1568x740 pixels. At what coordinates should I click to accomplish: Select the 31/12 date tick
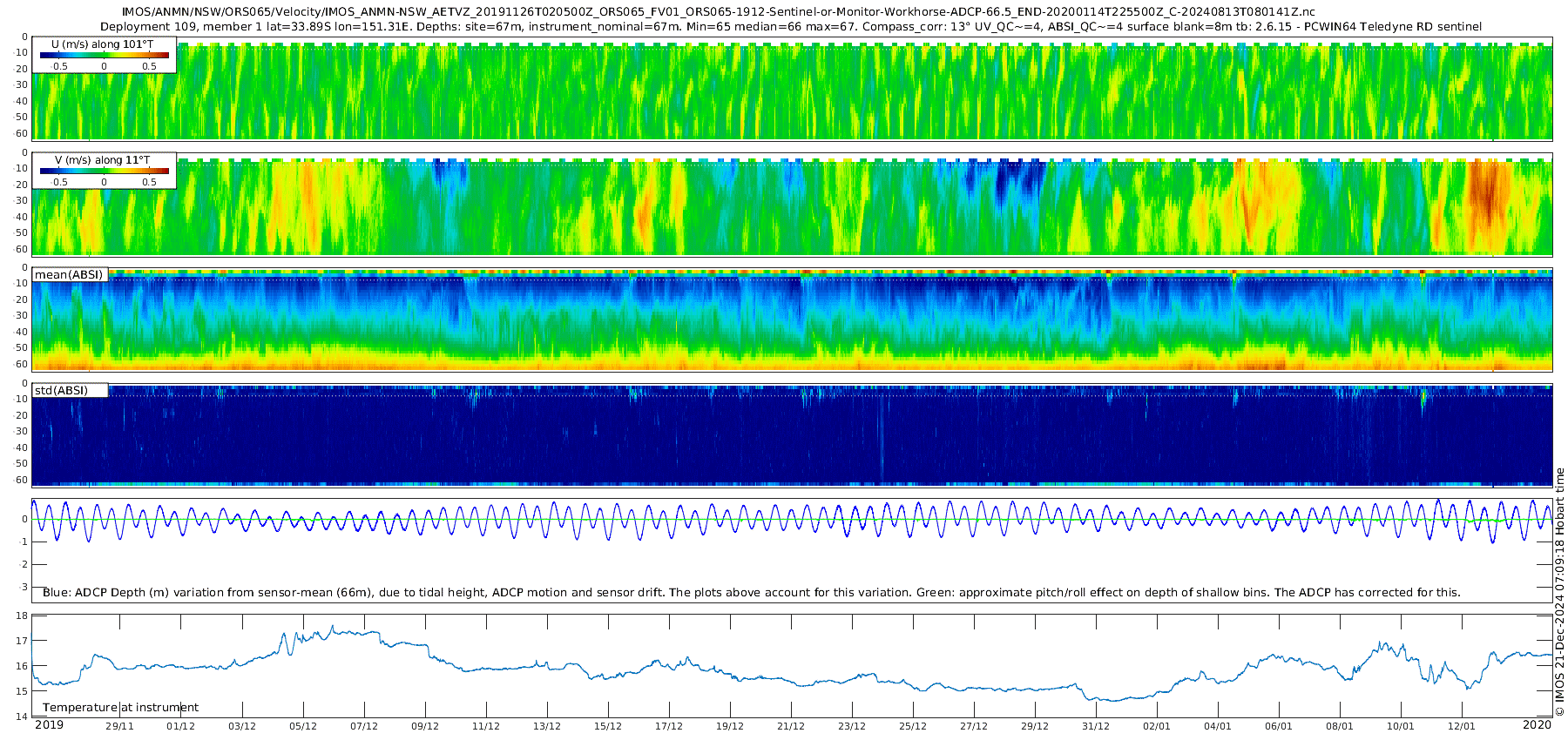(1095, 726)
